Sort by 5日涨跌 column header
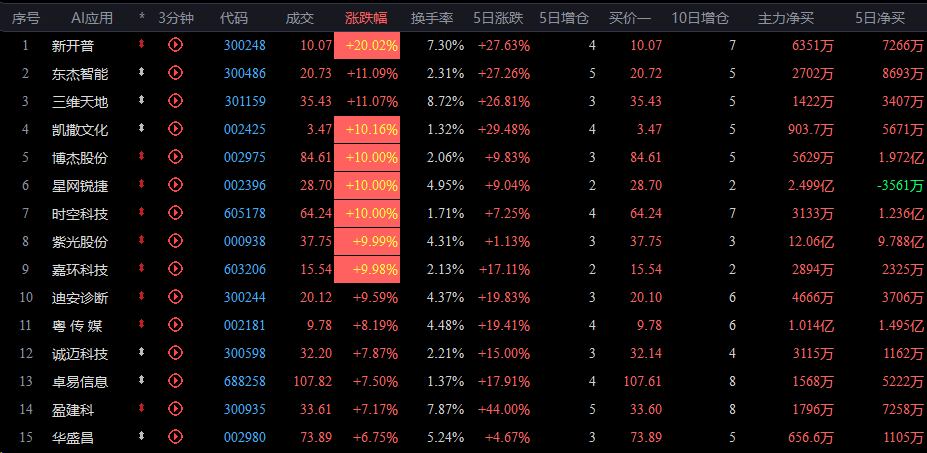This screenshot has height=453, width=927. (498, 18)
